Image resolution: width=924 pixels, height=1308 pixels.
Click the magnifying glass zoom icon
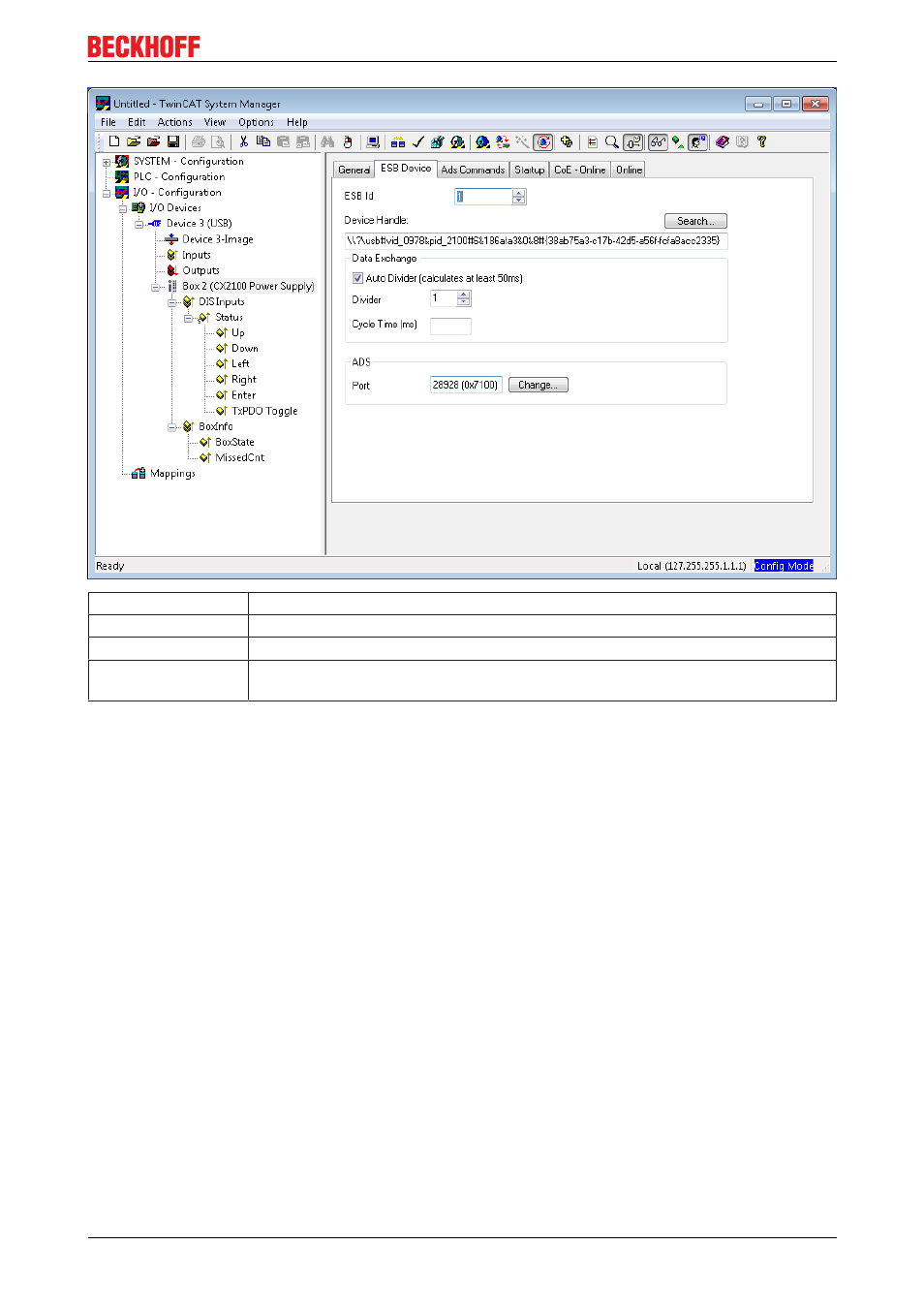612,142
